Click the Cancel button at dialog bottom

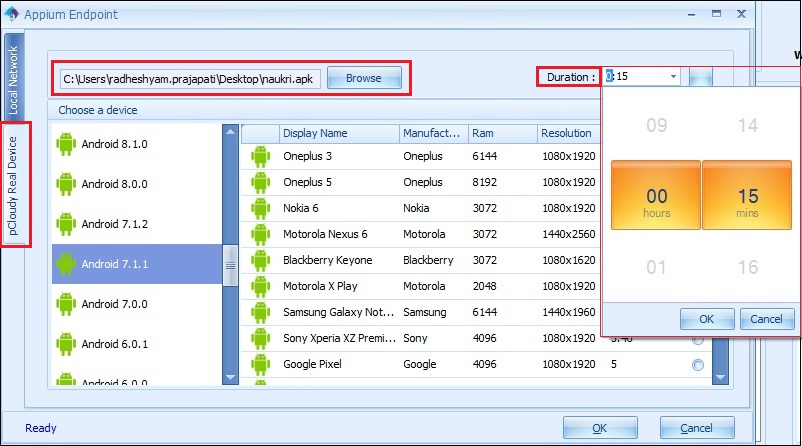coord(697,428)
